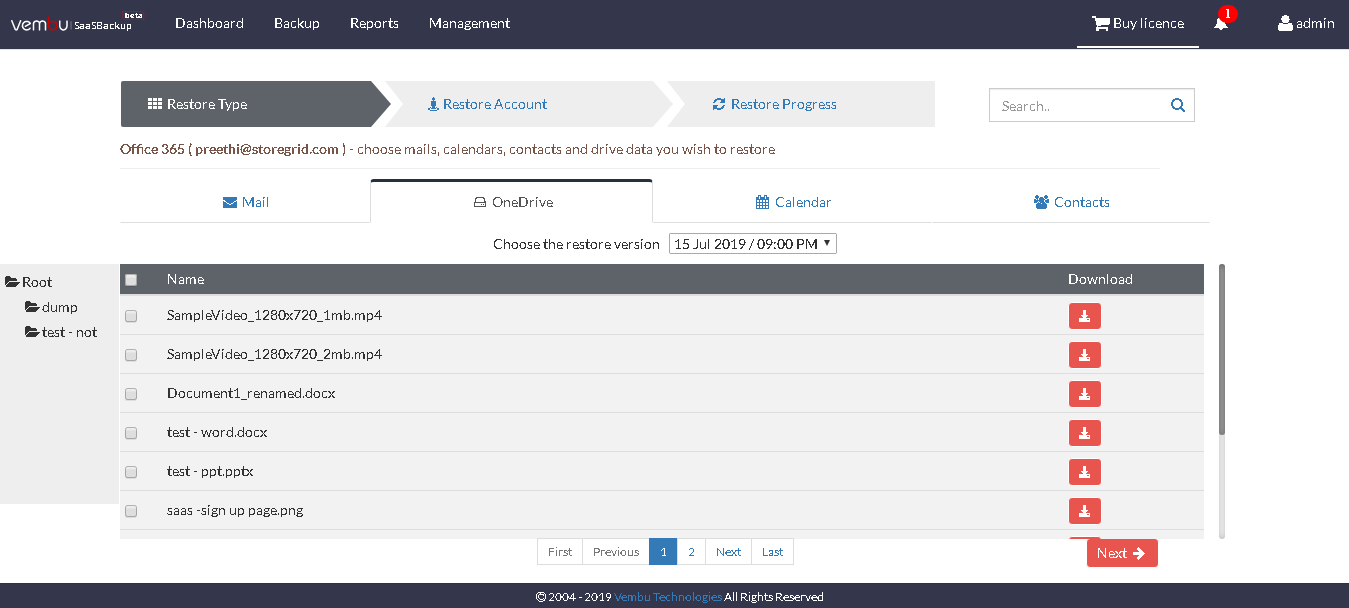Click the Restore Account download-arrow icon
The image size is (1349, 608).
pos(433,104)
